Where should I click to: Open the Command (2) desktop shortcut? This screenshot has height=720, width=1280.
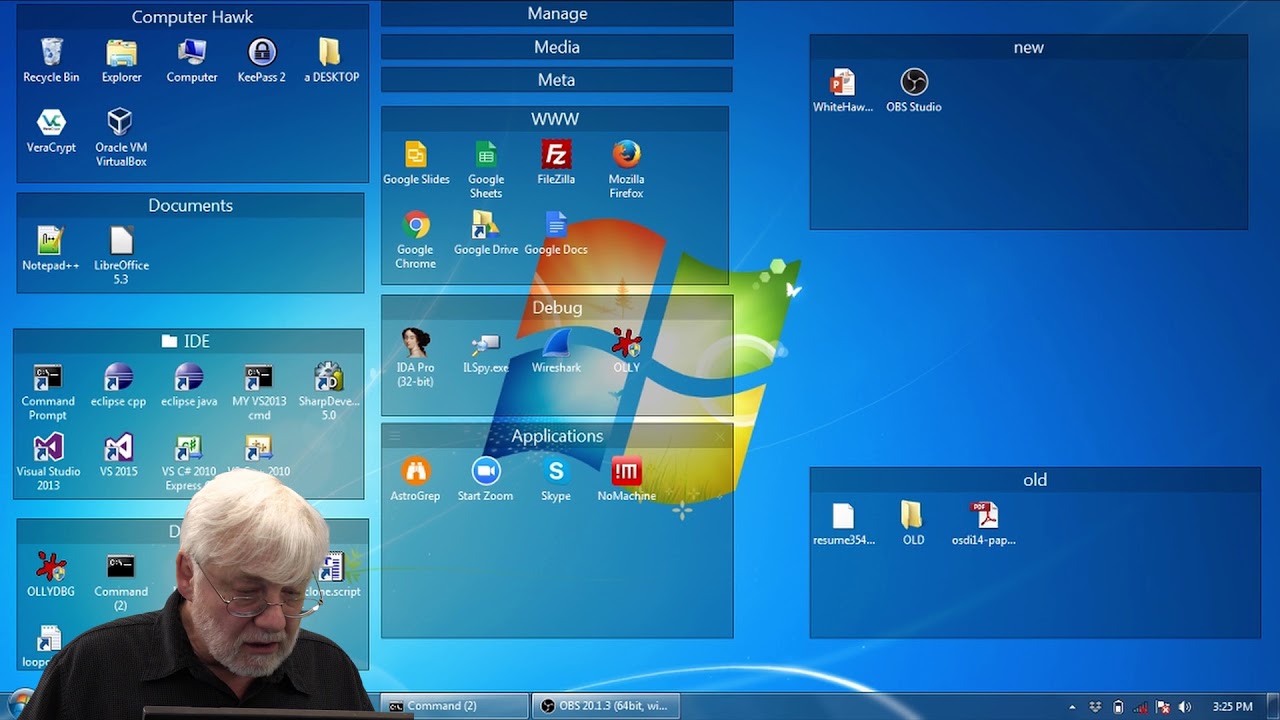[121, 581]
